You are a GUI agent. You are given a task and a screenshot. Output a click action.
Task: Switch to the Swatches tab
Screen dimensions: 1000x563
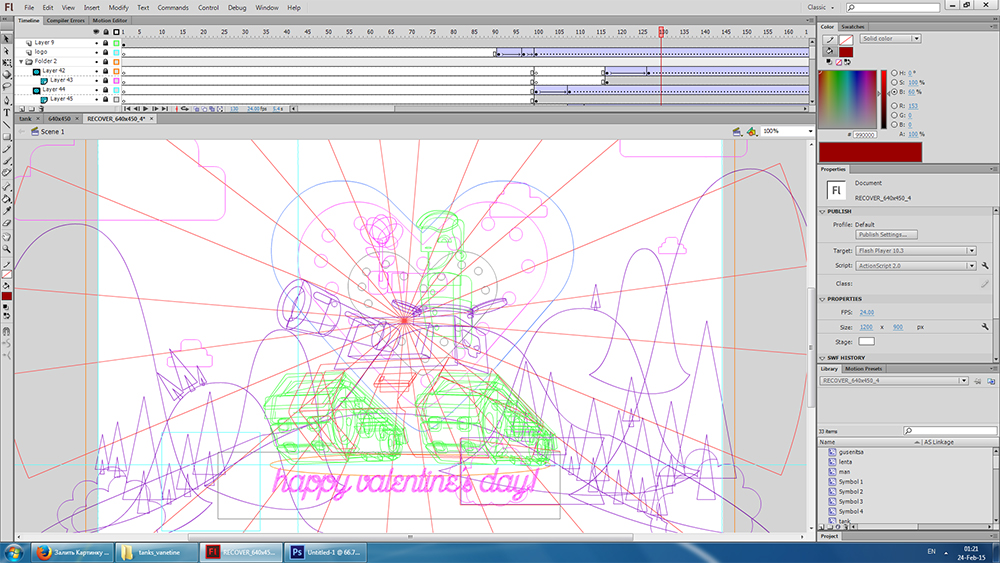pyautogui.click(x=853, y=27)
